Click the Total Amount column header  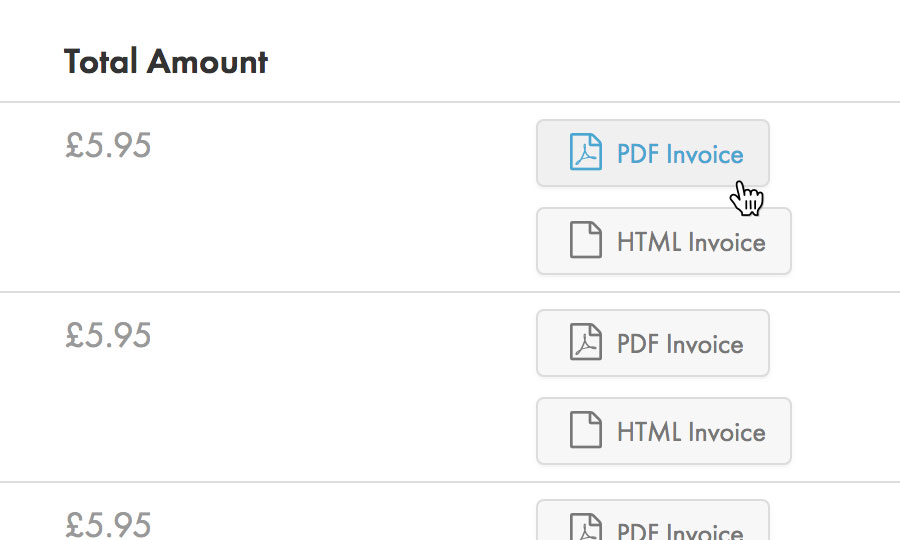click(165, 61)
